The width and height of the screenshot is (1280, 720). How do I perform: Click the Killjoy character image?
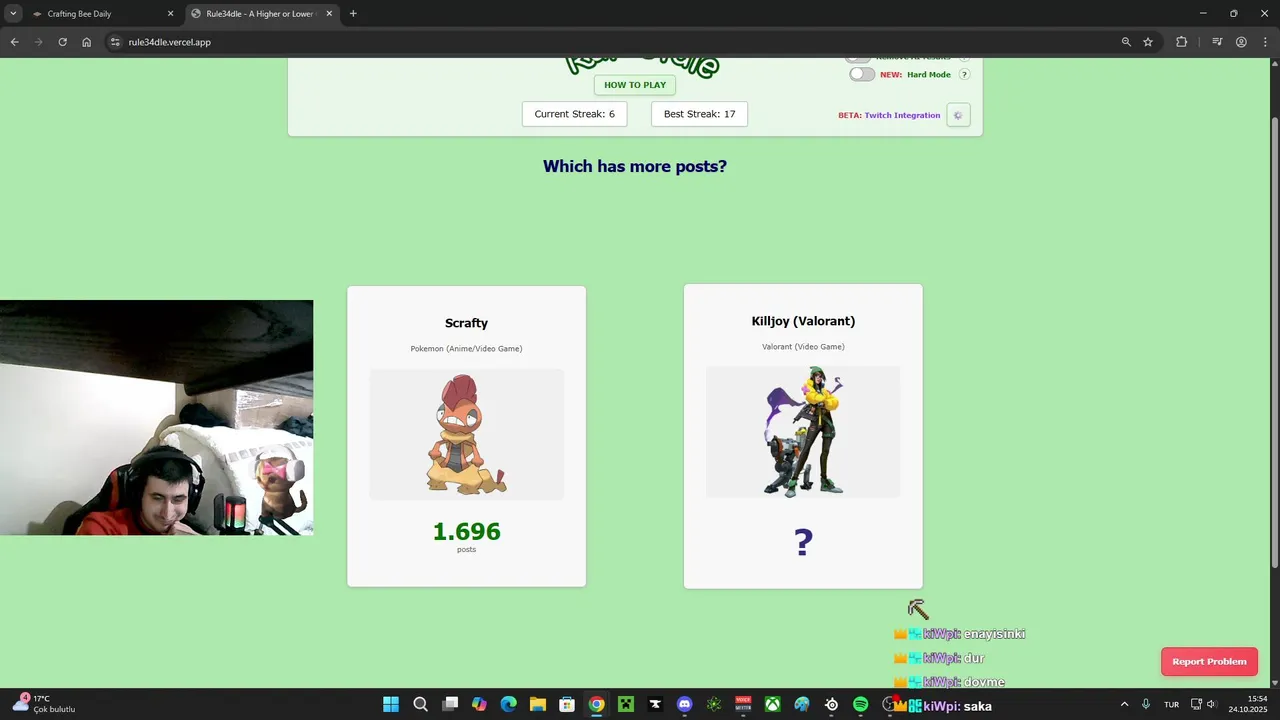point(803,432)
